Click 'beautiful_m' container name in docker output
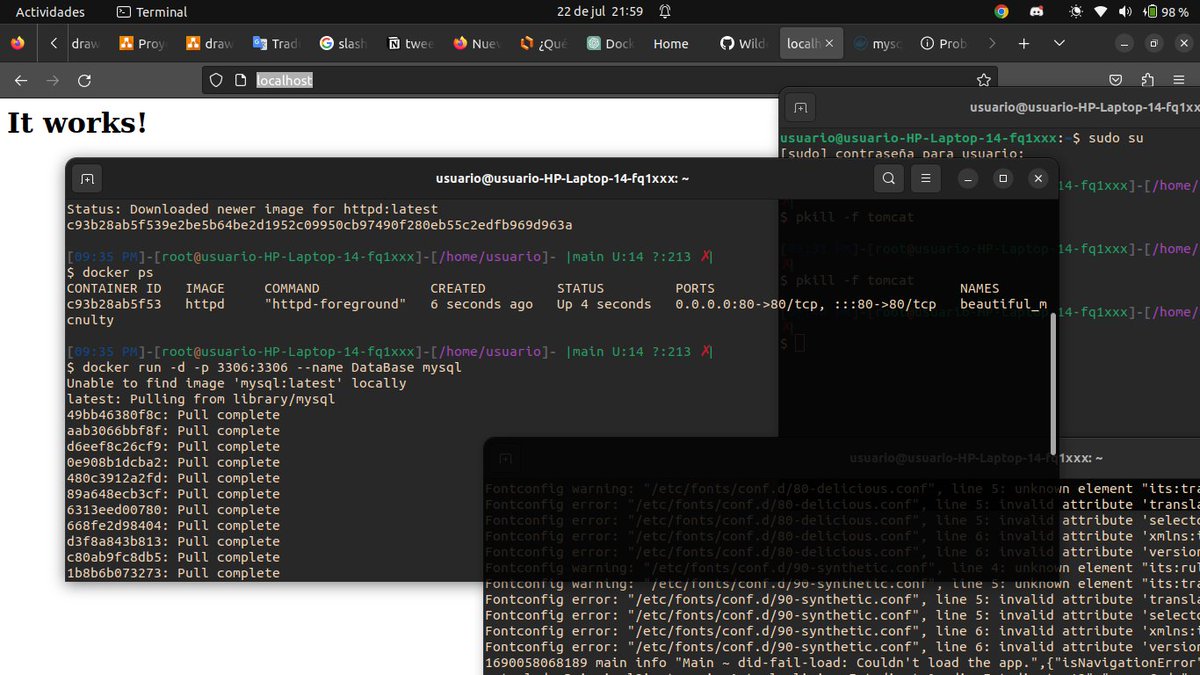Viewport: 1200px width, 675px height. 1003,304
